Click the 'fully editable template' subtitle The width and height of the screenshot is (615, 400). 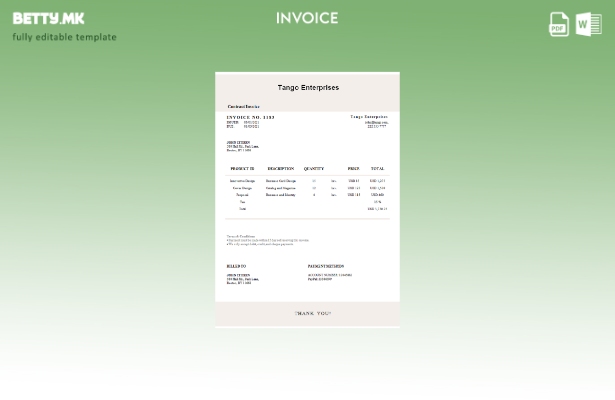coord(64,37)
